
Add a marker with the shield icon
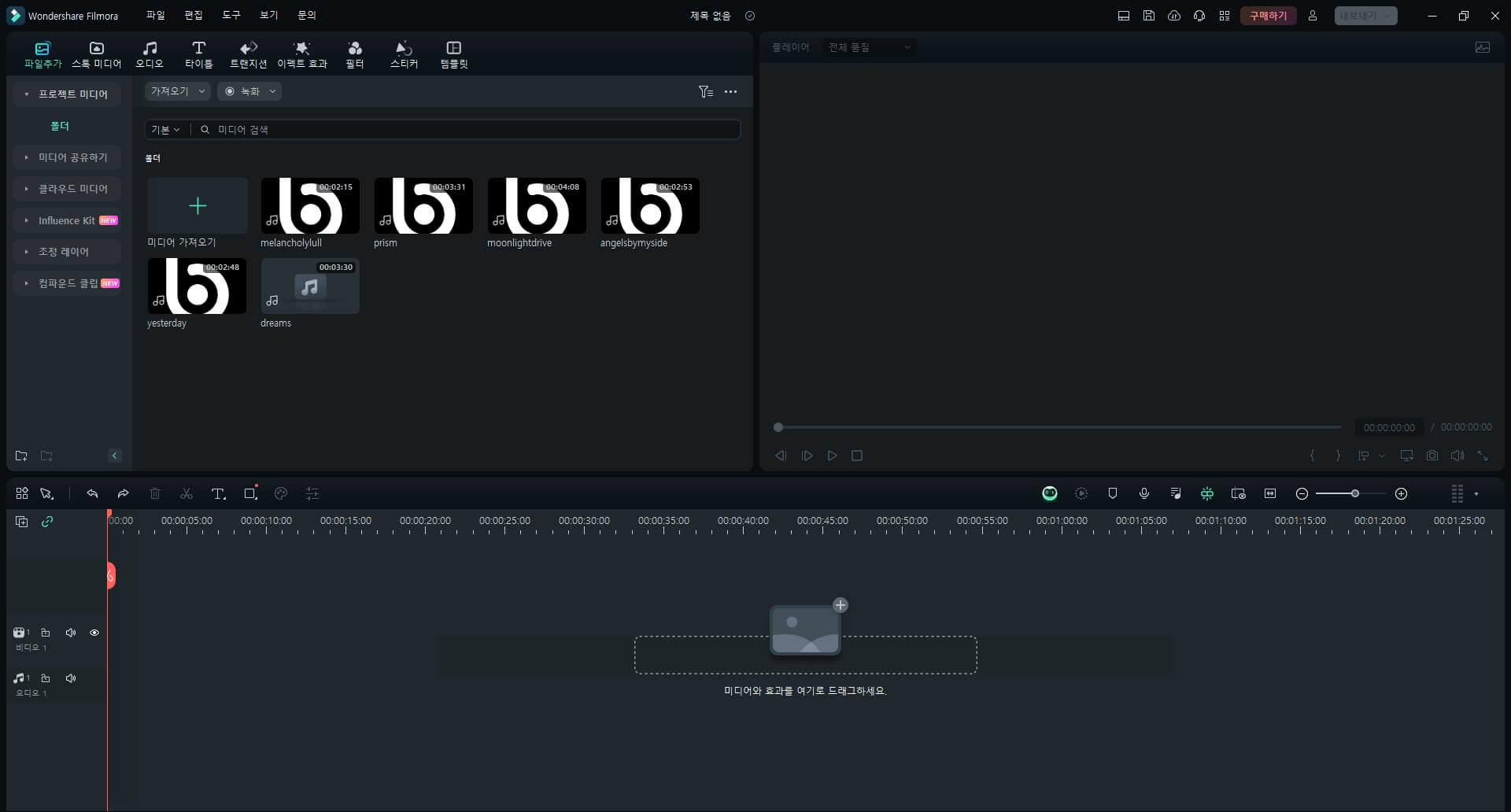tap(1113, 493)
